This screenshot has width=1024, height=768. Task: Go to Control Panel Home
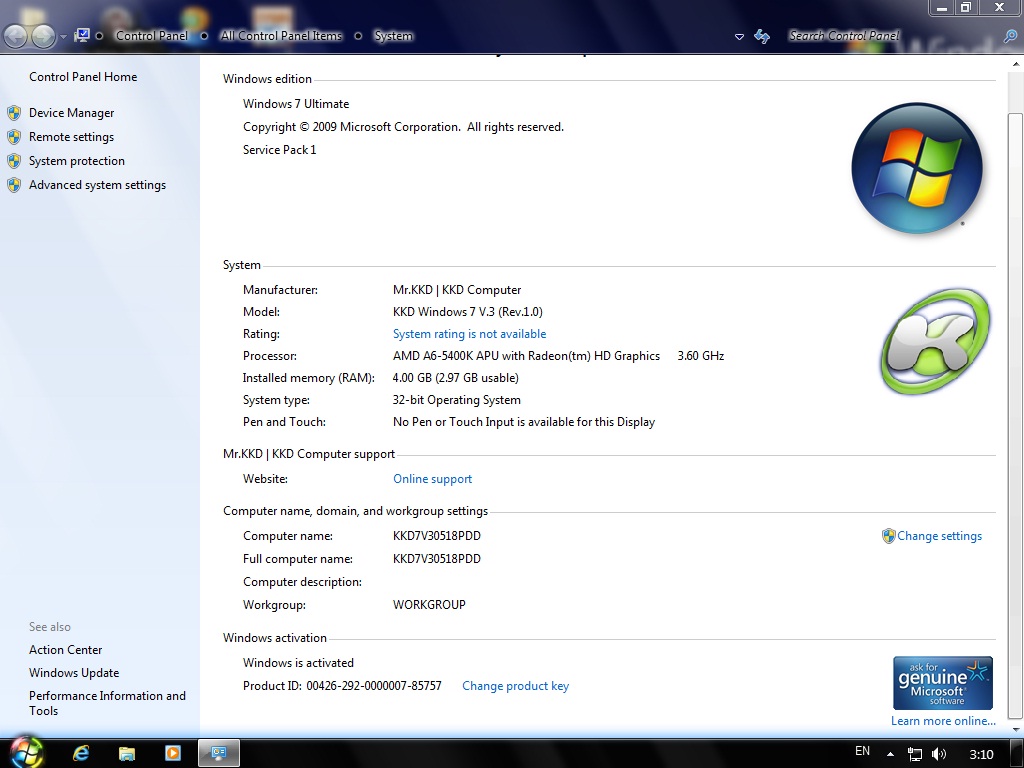[x=83, y=77]
